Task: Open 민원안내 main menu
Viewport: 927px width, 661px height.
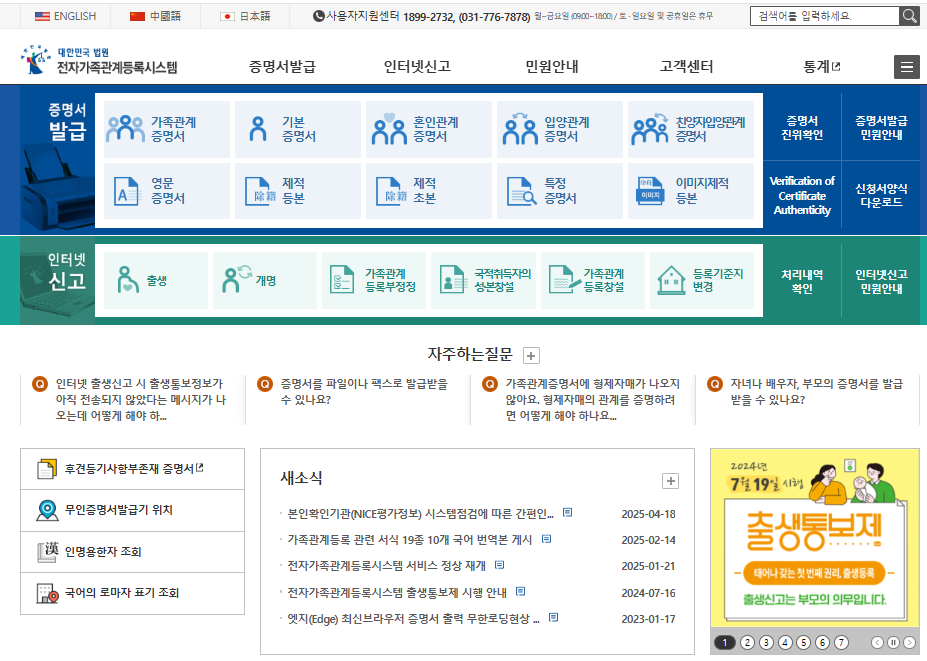Action: pyautogui.click(x=552, y=67)
